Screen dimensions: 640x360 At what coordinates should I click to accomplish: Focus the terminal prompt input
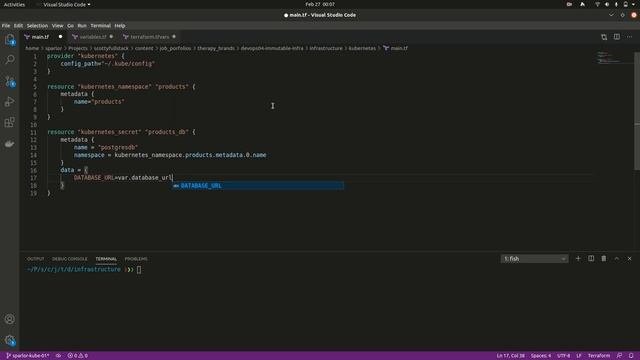pyautogui.click(x=139, y=269)
